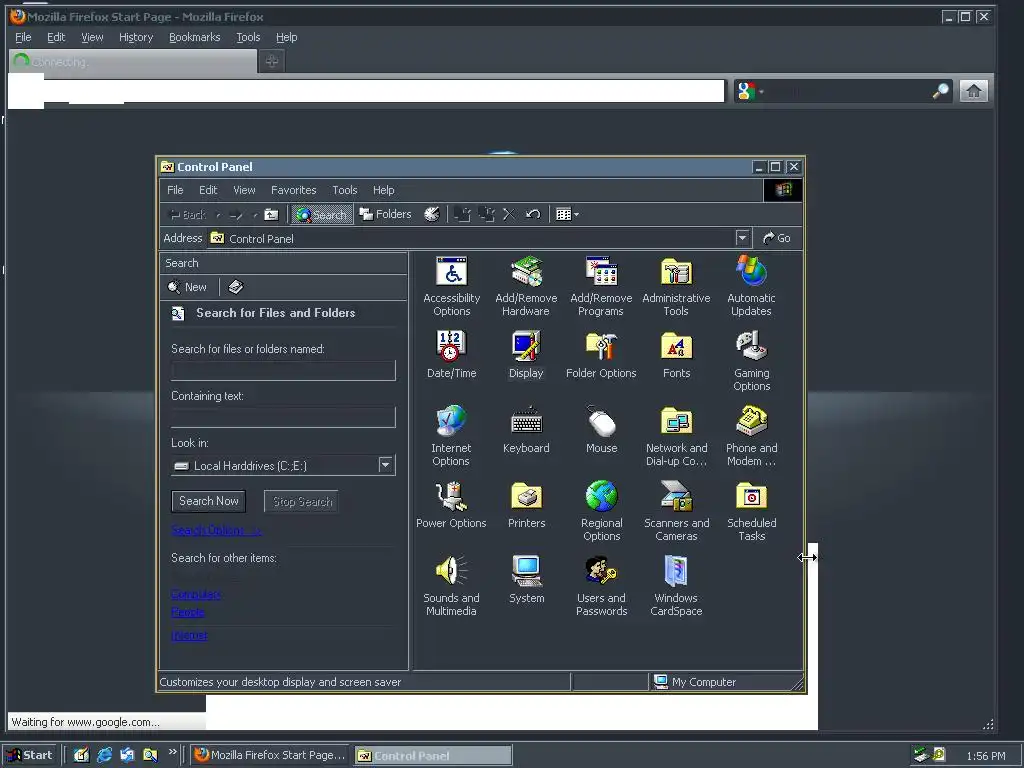Open a new Firefox tab
This screenshot has width=1024, height=768.
272,61
